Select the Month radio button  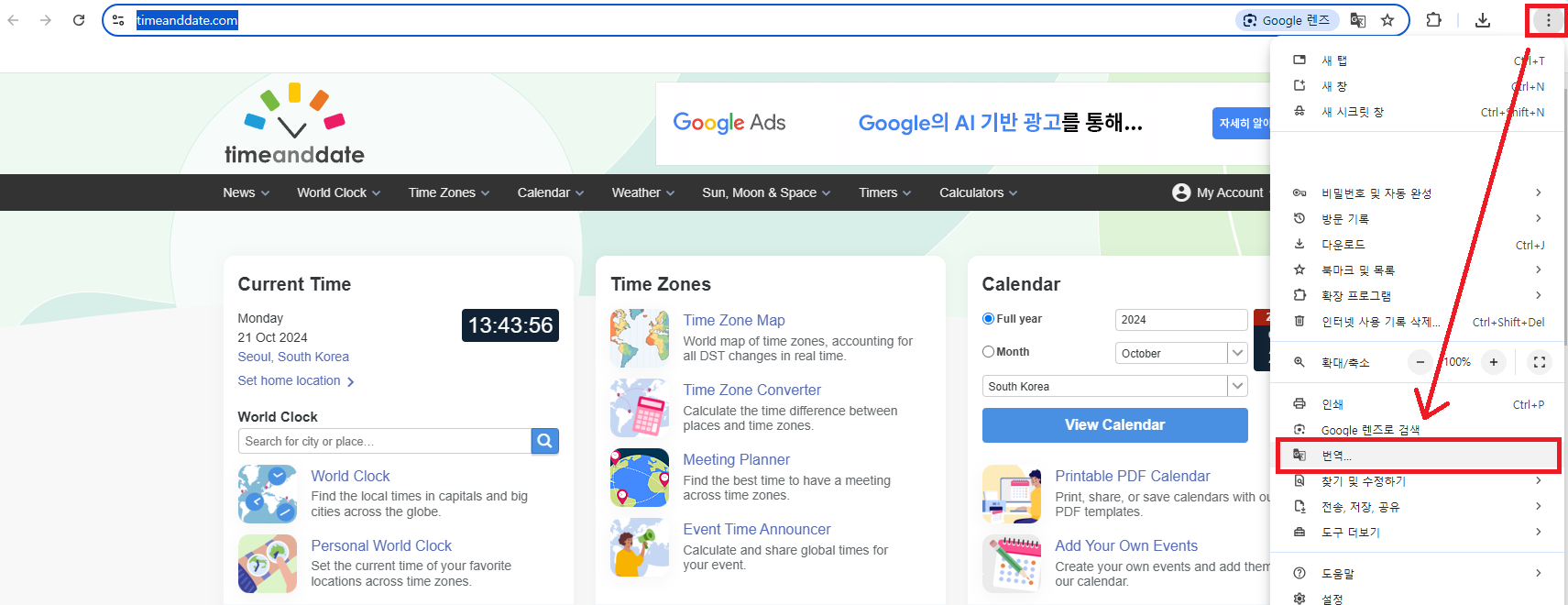click(988, 352)
